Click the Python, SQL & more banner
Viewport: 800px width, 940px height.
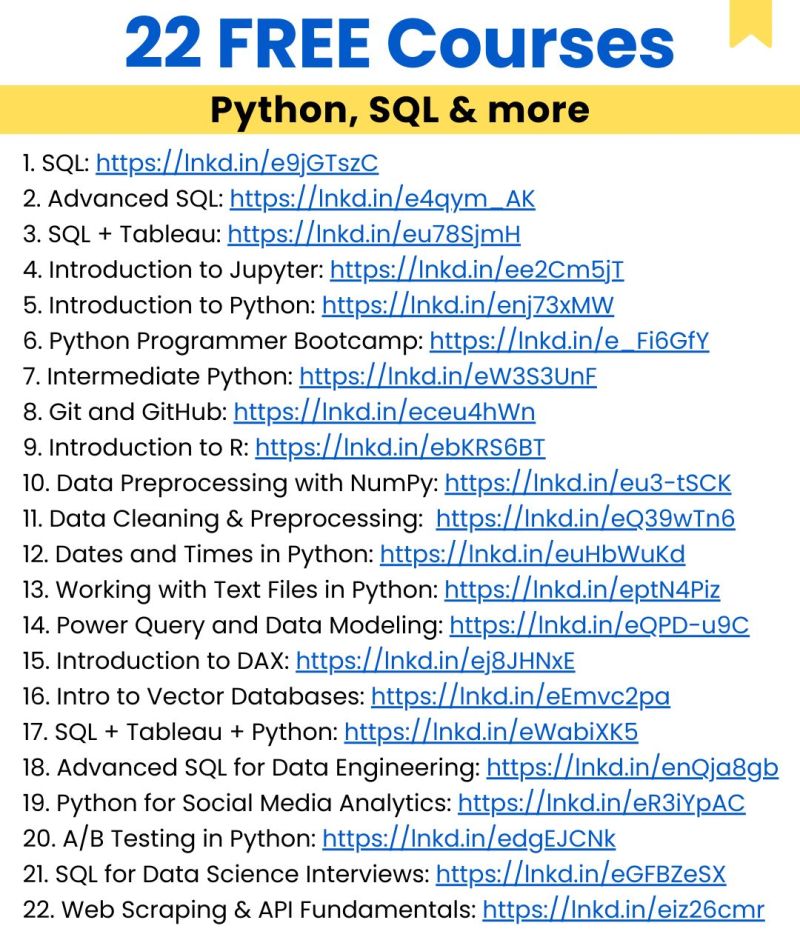400,110
